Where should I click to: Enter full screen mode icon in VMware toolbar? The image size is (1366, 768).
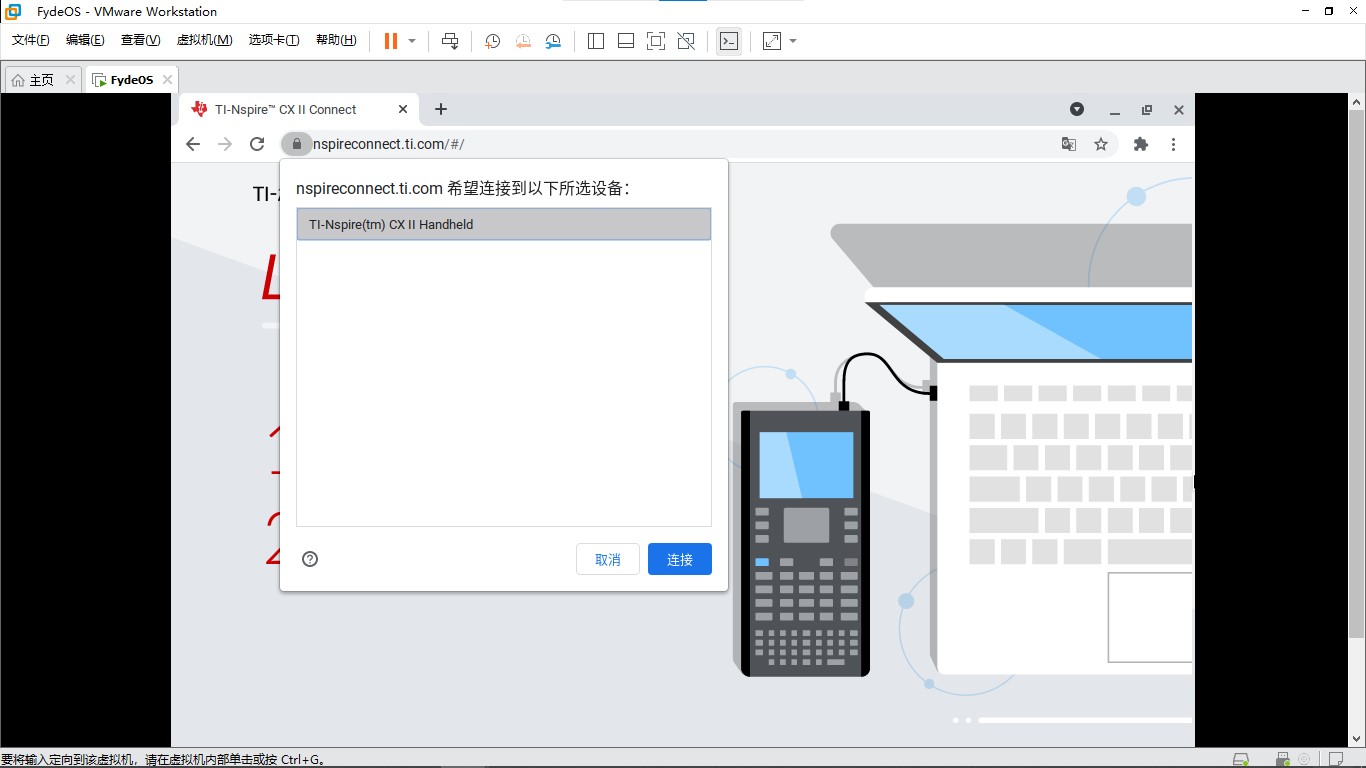(656, 41)
